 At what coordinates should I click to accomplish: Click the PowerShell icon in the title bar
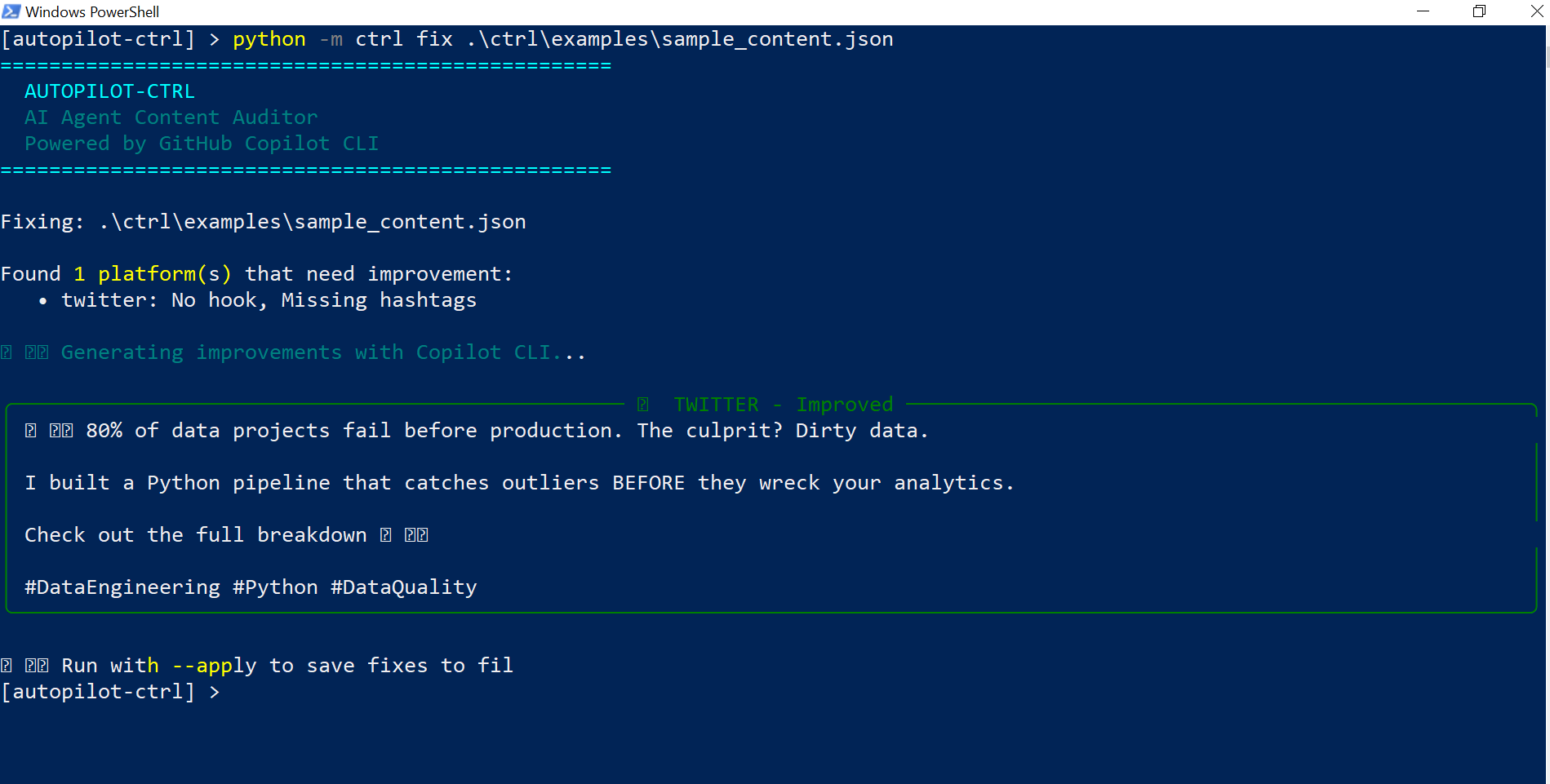(x=11, y=11)
